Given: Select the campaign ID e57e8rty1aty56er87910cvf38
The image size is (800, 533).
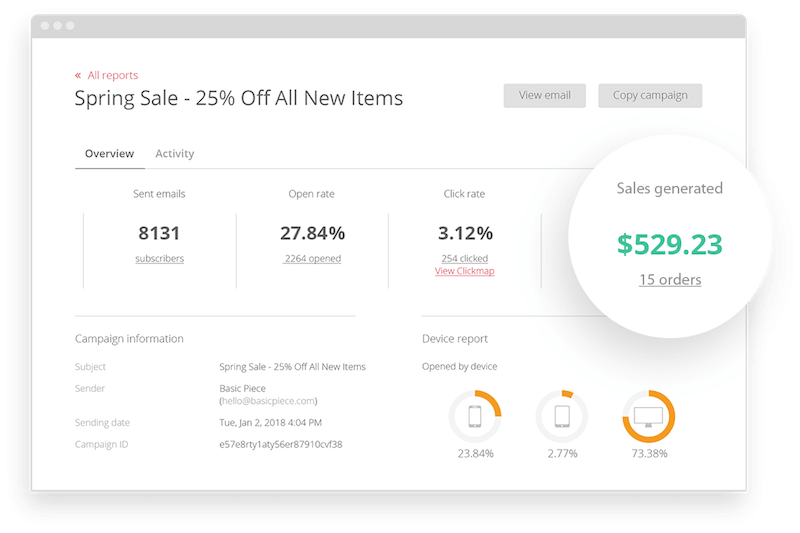Looking at the screenshot, I should (x=281, y=444).
